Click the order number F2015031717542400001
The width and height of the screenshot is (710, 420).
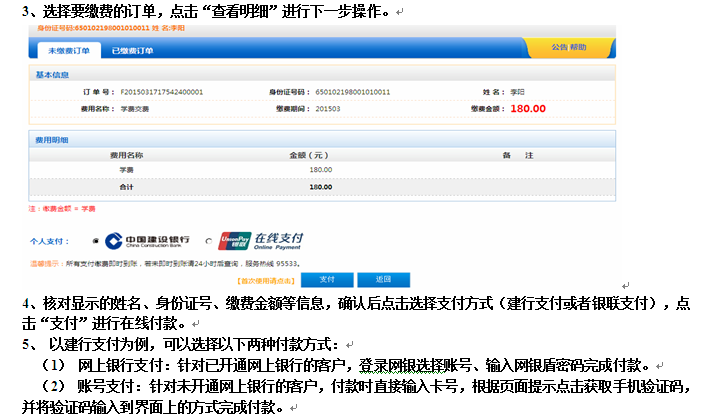pyautogui.click(x=162, y=92)
